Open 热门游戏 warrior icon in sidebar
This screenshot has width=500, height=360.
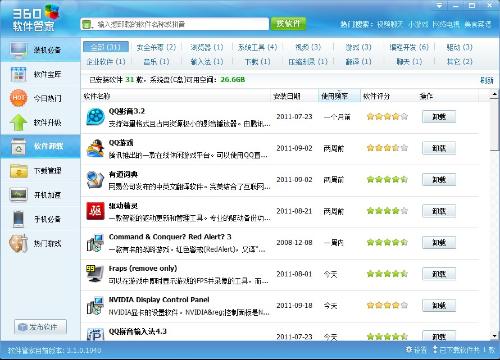[18, 243]
